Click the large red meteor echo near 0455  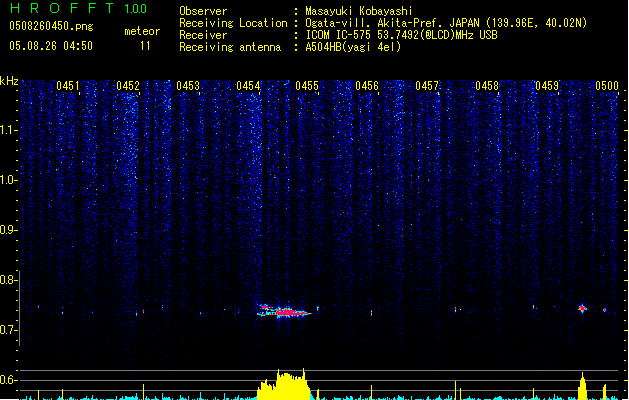[x=285, y=311]
